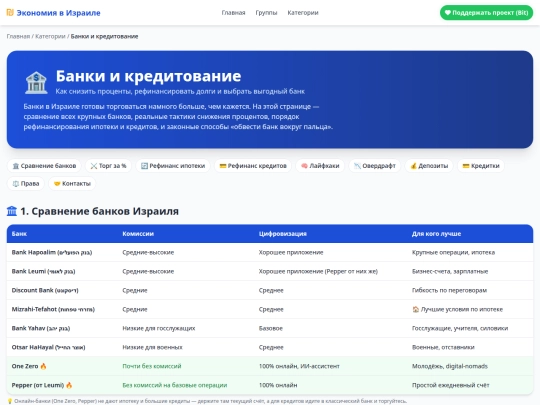Click the Категории breadcrumb link

(50, 36)
